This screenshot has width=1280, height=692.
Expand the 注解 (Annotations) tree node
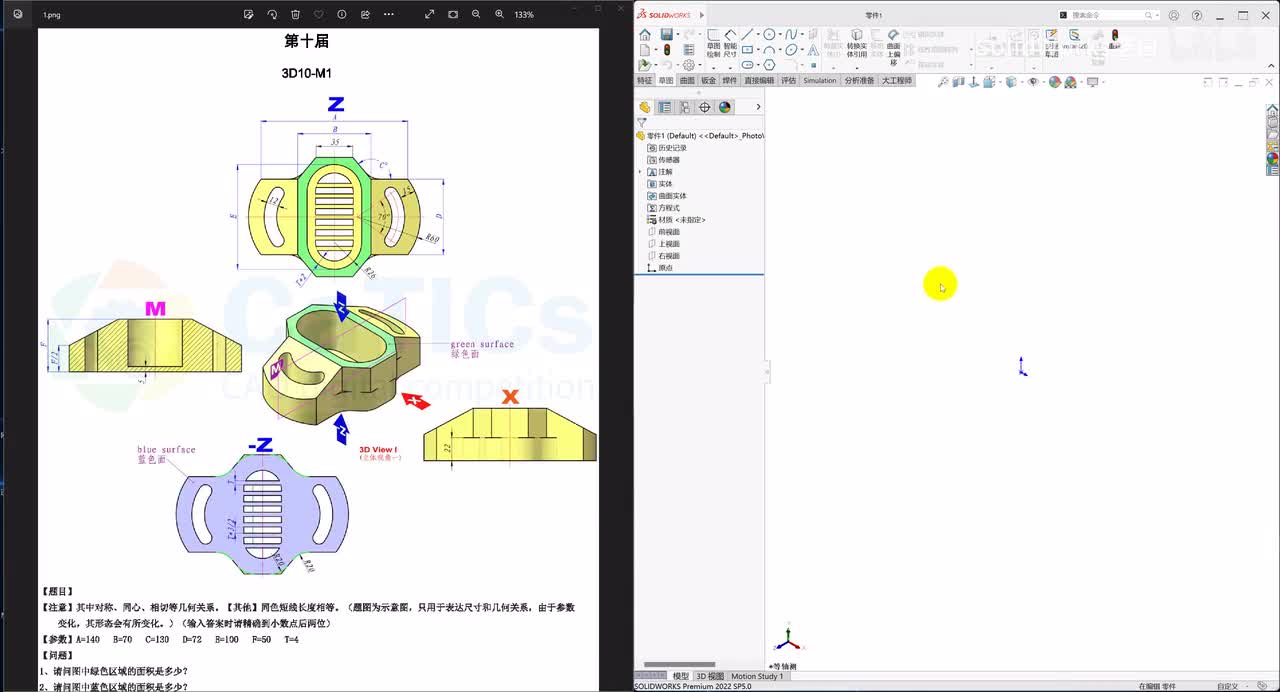click(640, 172)
